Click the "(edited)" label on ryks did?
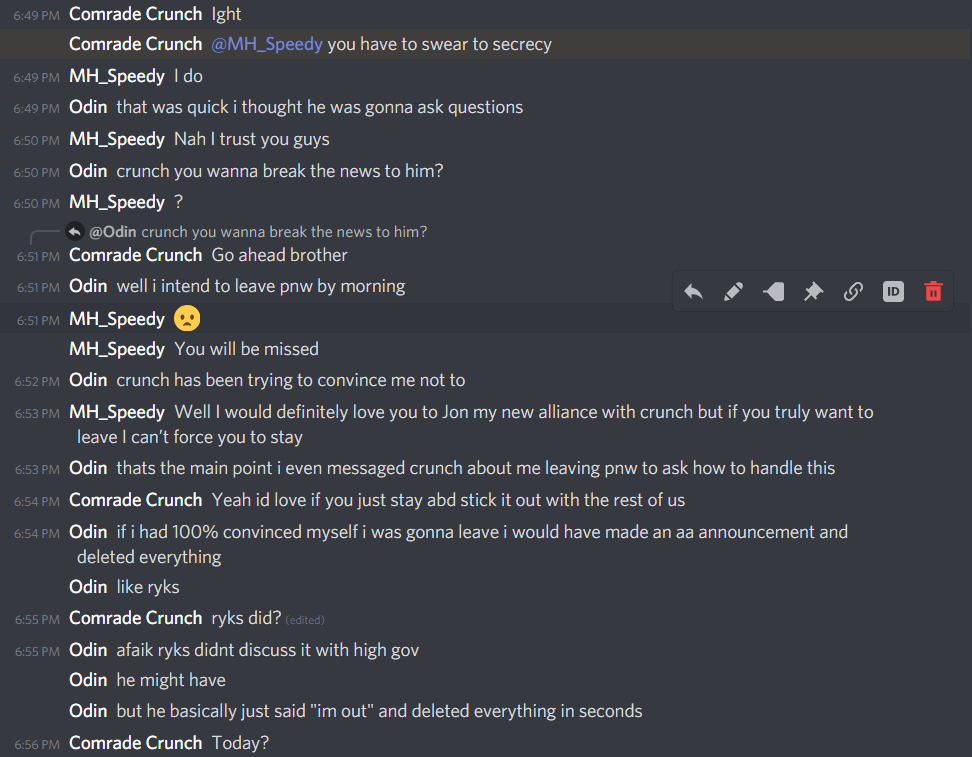Image resolution: width=972 pixels, height=757 pixels. pyautogui.click(x=304, y=620)
